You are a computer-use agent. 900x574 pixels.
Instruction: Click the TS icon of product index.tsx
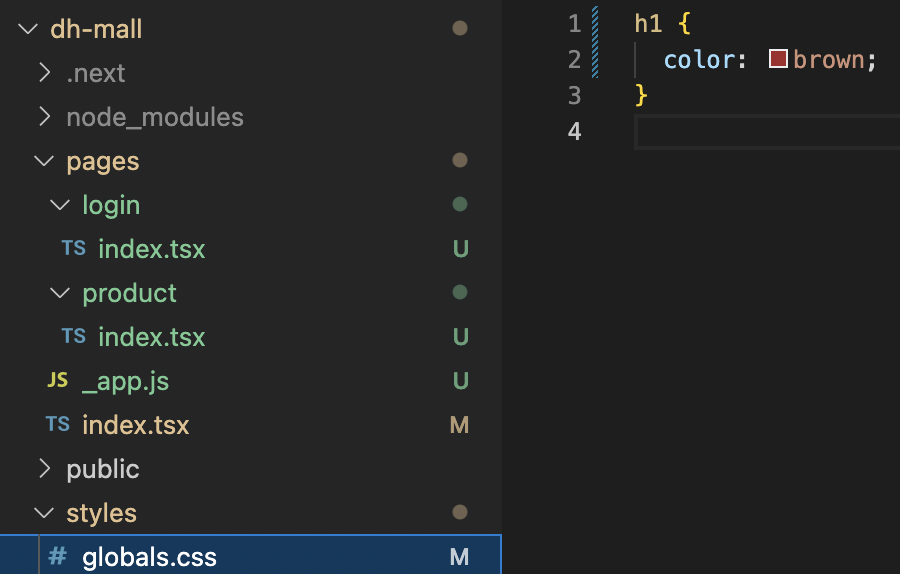[73, 336]
